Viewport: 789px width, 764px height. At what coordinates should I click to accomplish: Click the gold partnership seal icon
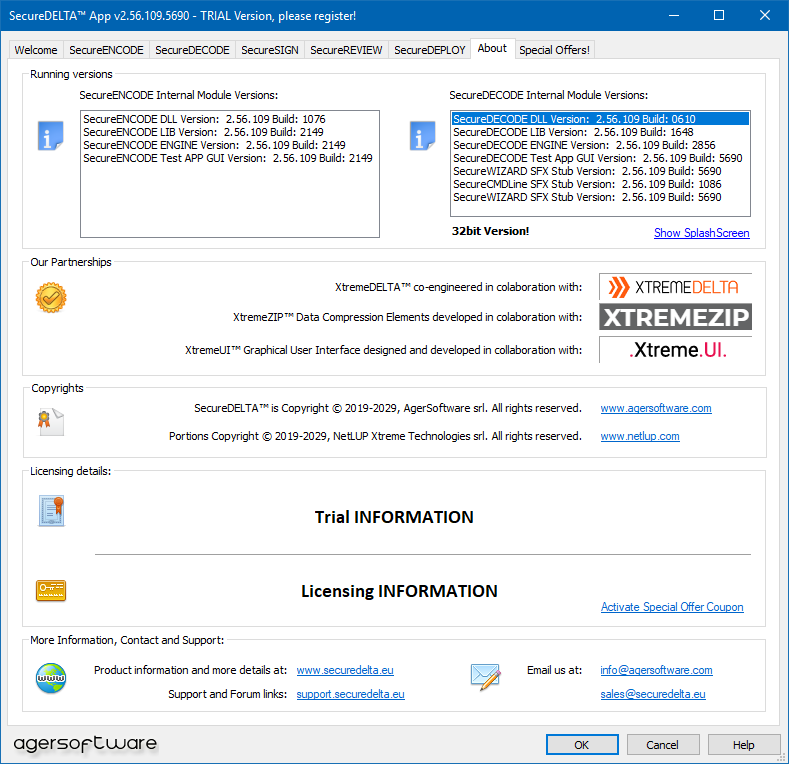point(51,297)
